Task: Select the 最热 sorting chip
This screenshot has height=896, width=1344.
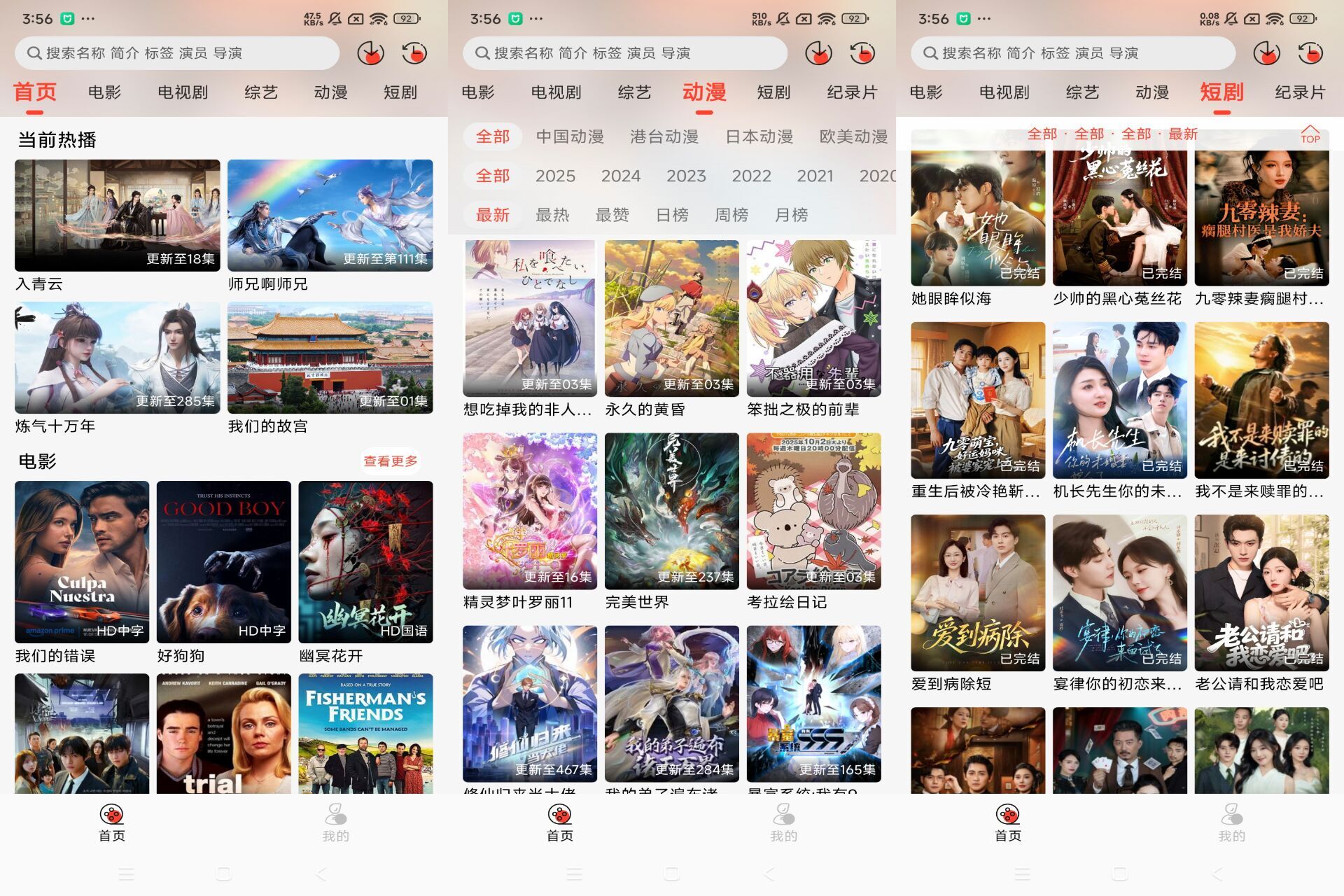Action: pyautogui.click(x=554, y=215)
